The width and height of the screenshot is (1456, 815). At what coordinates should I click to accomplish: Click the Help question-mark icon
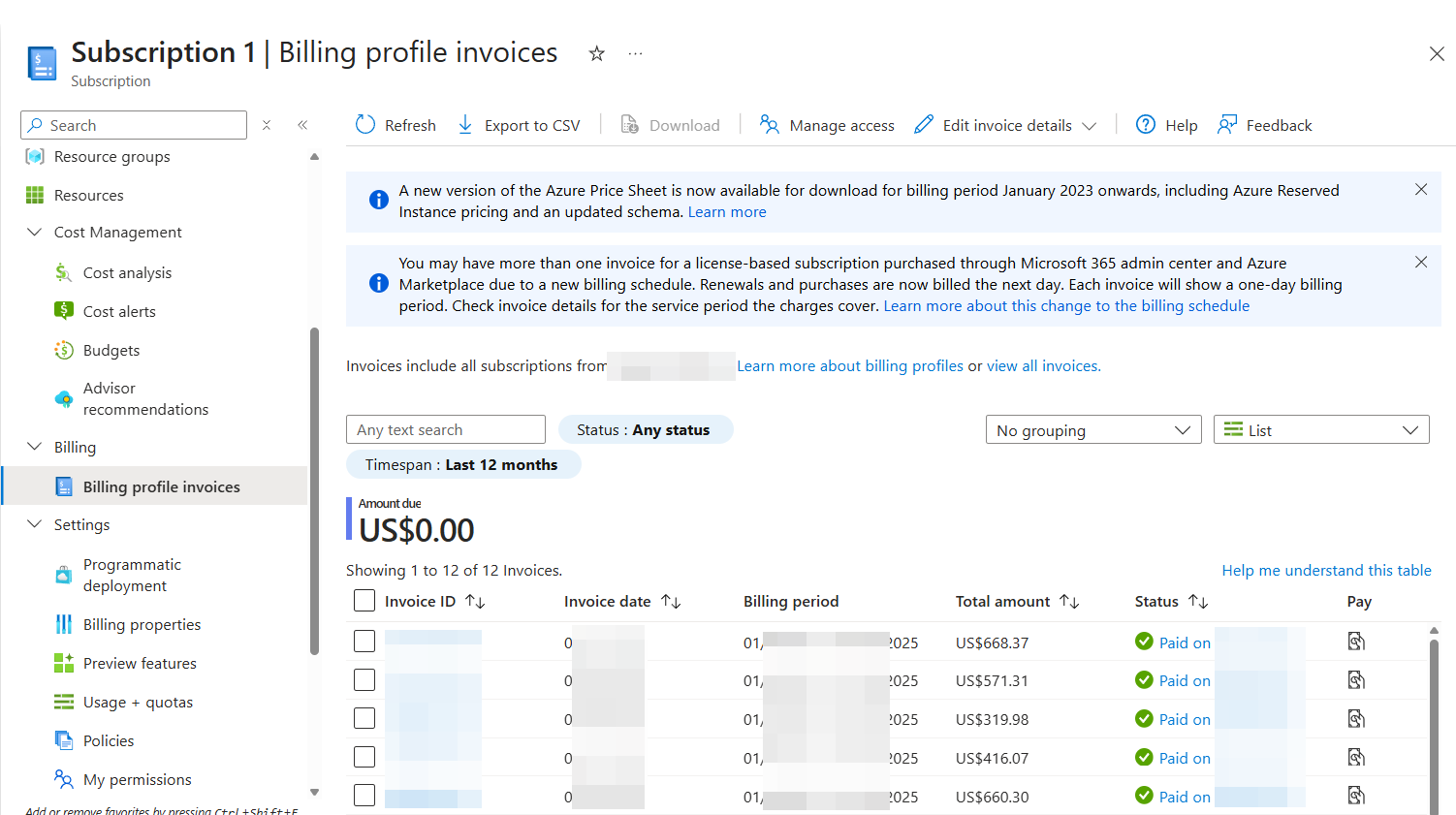click(x=1146, y=124)
